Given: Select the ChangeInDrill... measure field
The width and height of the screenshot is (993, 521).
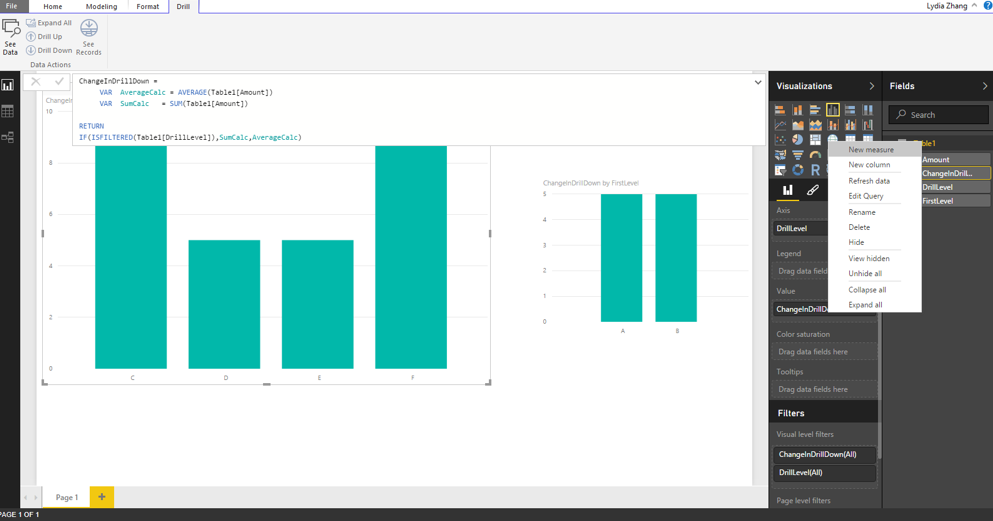Looking at the screenshot, I should (956, 173).
